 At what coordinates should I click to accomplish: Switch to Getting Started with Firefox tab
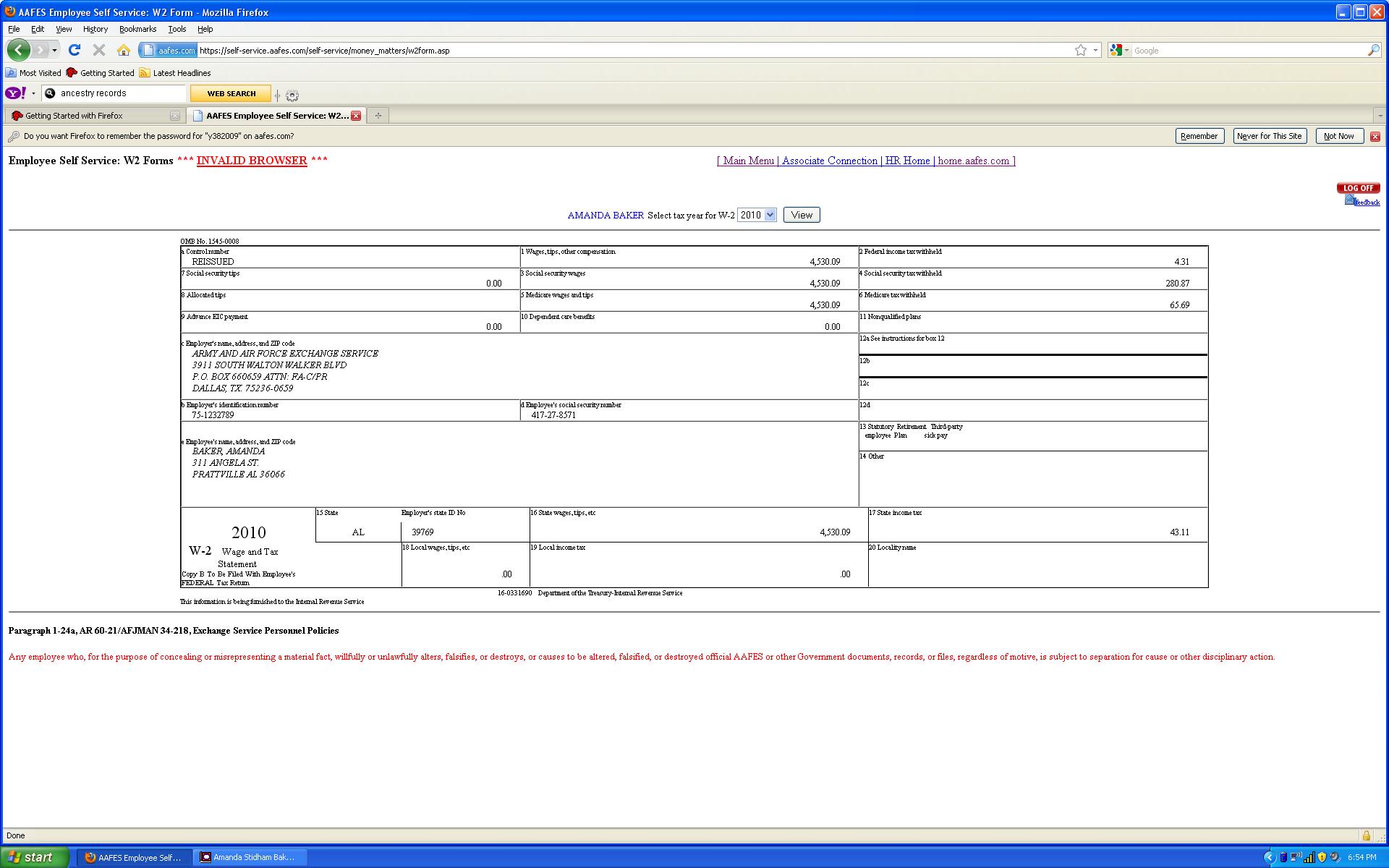[x=95, y=116]
